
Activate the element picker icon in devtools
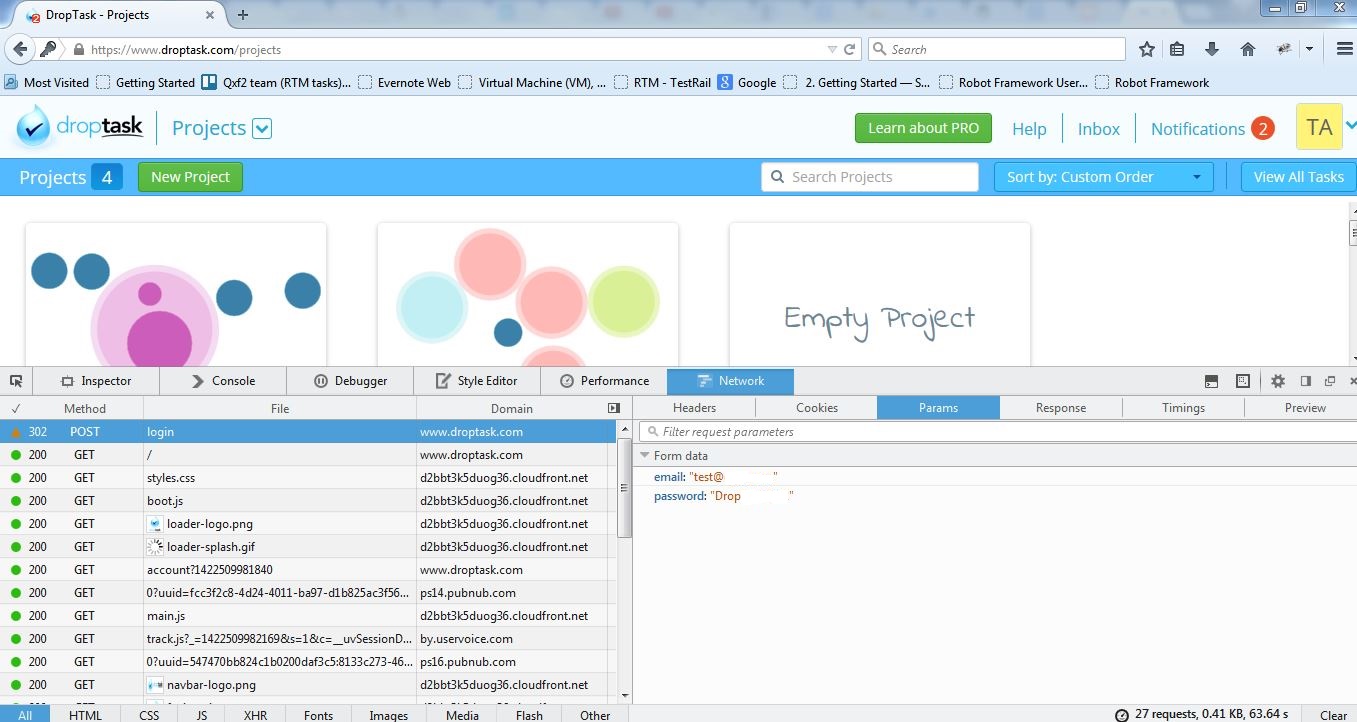pyautogui.click(x=16, y=381)
